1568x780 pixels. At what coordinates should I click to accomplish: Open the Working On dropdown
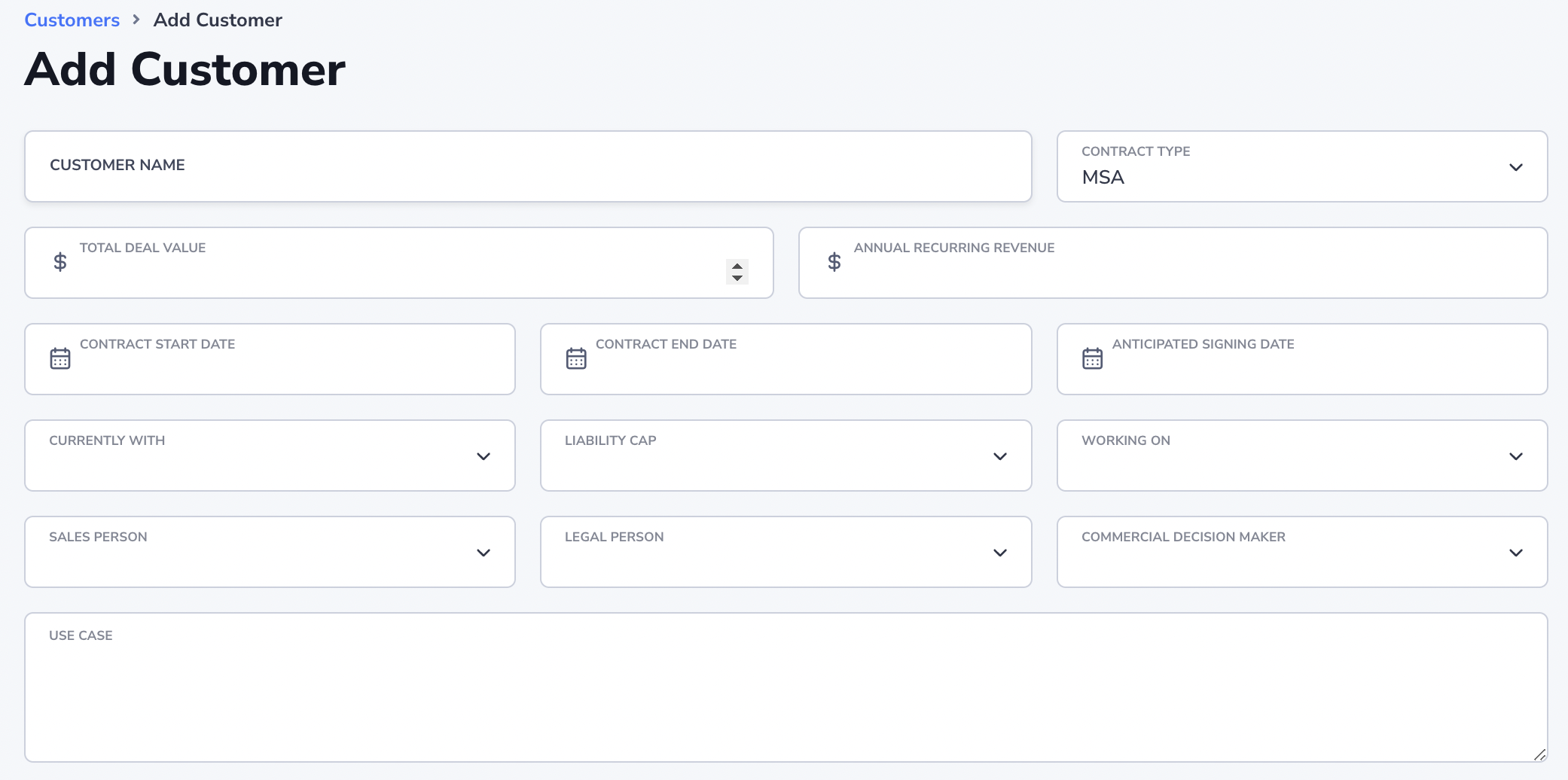1517,456
